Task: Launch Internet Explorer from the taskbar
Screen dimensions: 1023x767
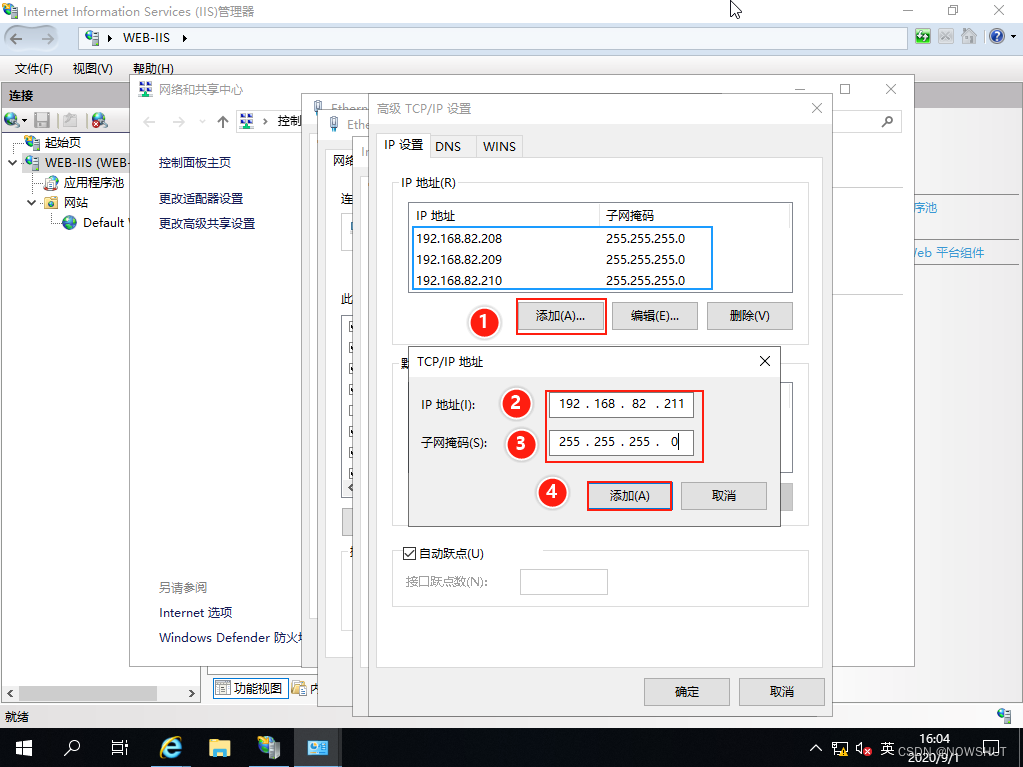Action: tap(170, 747)
